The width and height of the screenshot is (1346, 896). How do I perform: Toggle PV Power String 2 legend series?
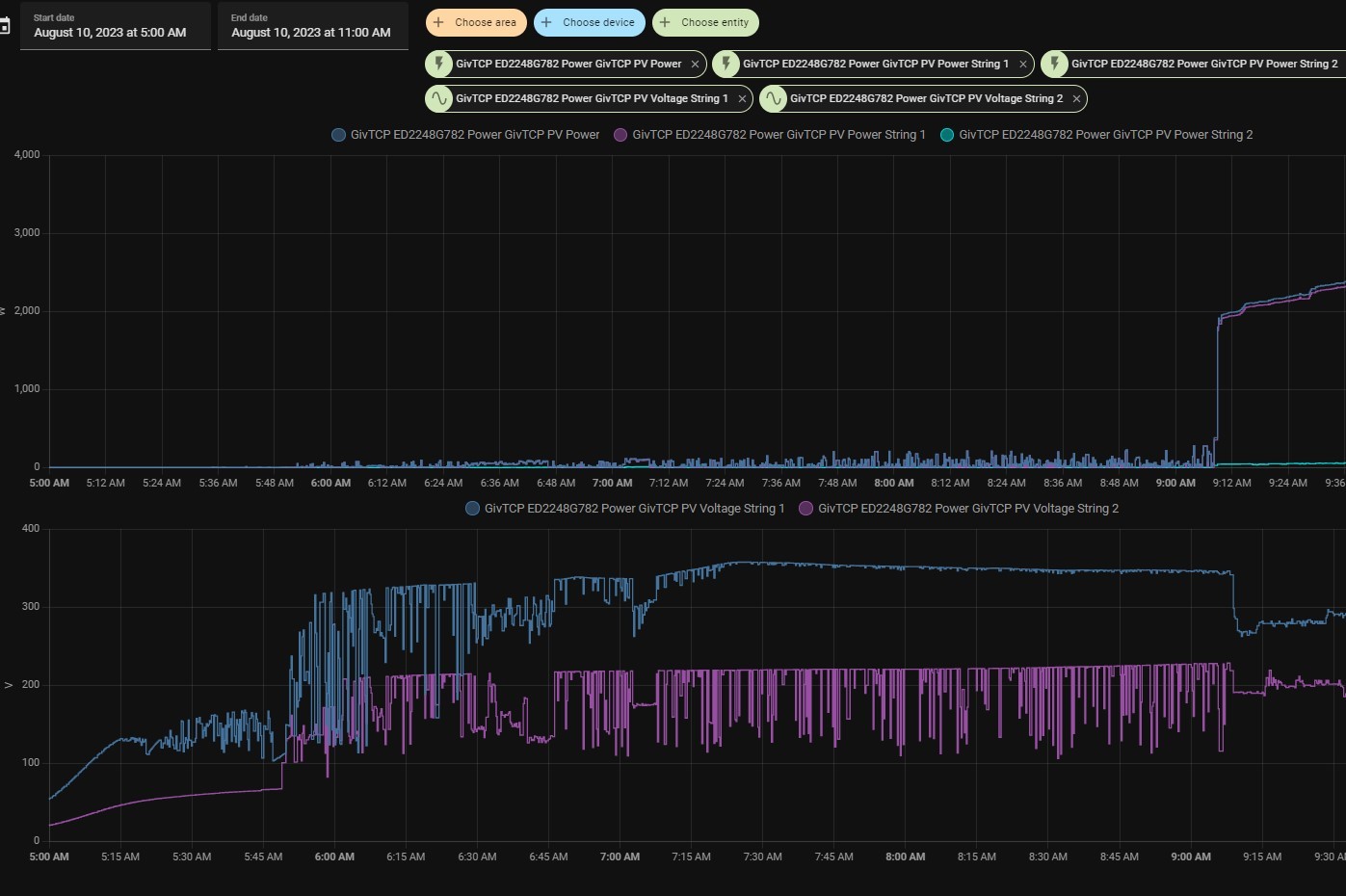pyautogui.click(x=1096, y=135)
